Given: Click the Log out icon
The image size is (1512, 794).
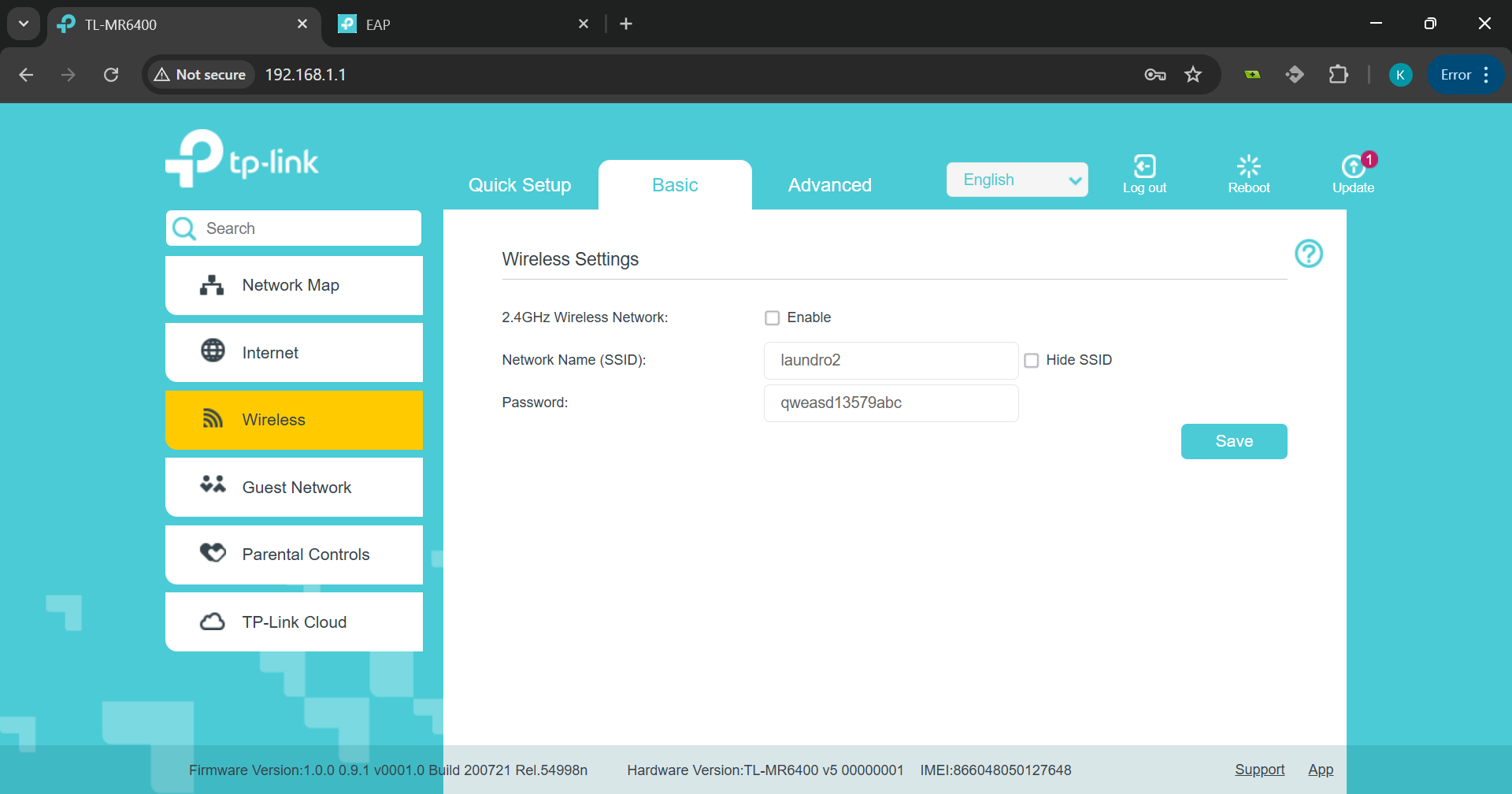Looking at the screenshot, I should pos(1144,174).
